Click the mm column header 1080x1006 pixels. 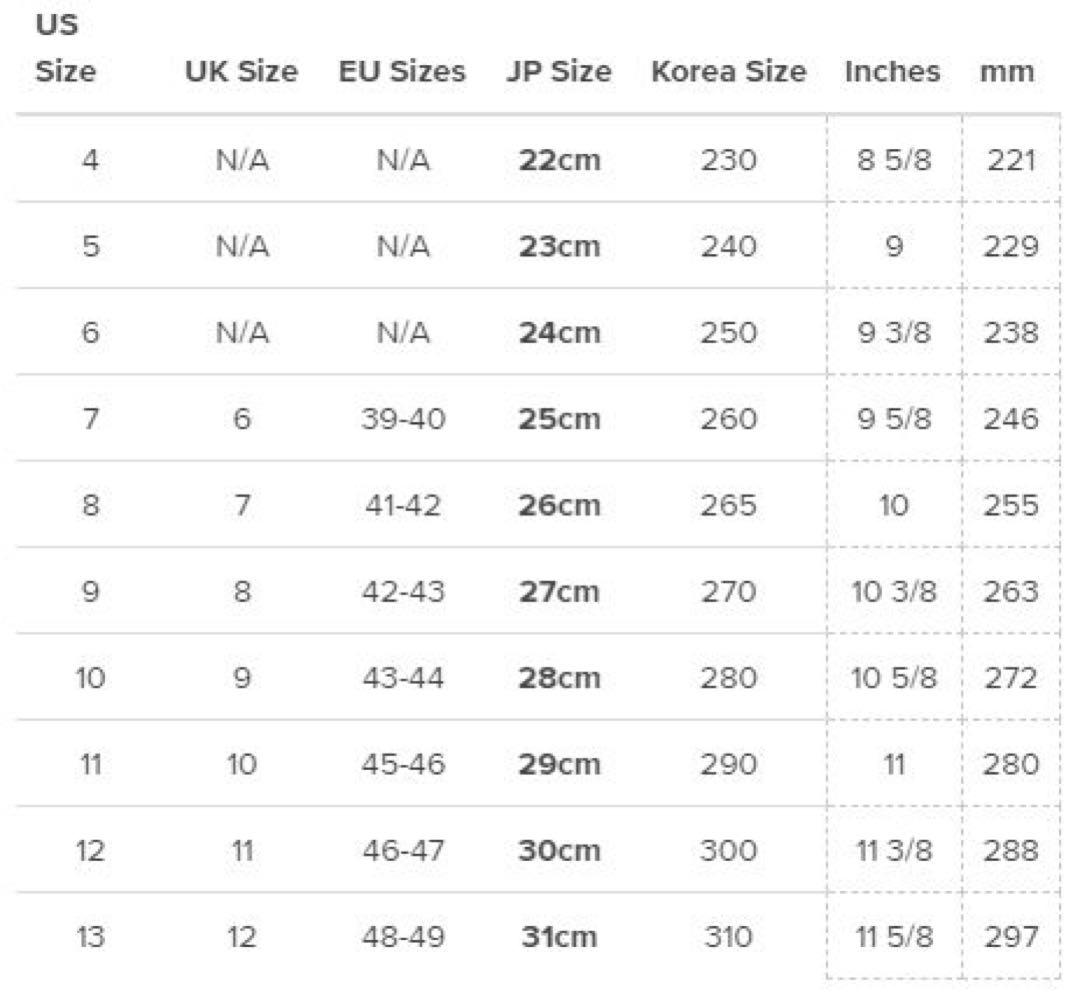pos(1007,72)
